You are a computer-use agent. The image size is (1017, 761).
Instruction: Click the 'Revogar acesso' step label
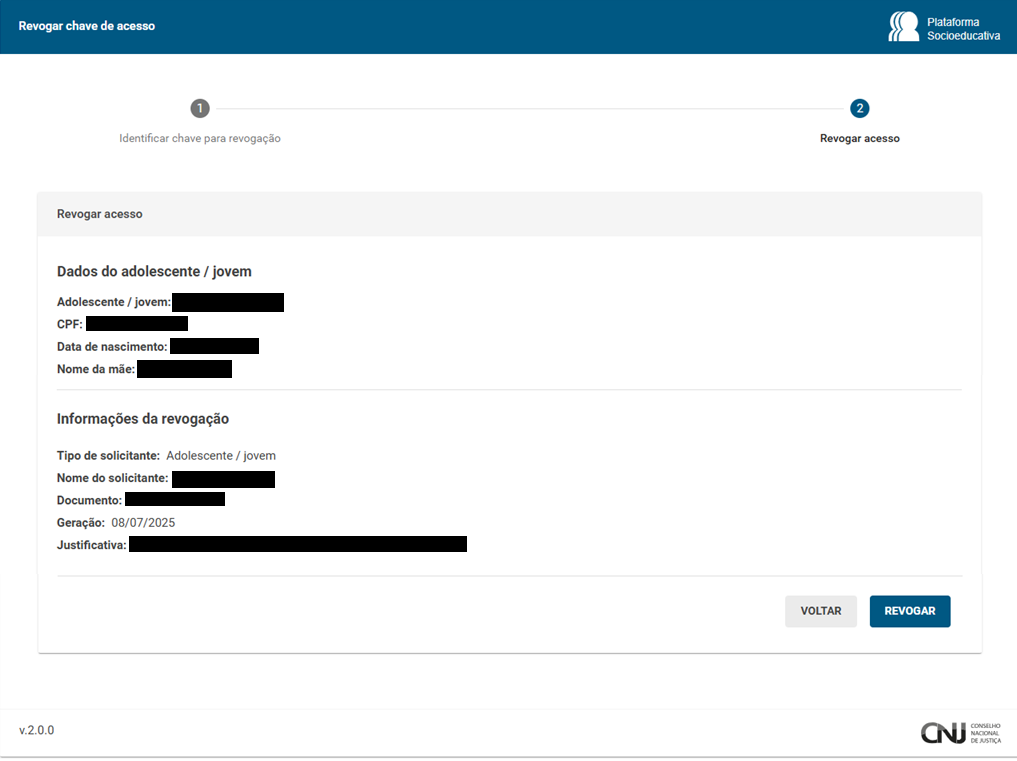(x=859, y=138)
